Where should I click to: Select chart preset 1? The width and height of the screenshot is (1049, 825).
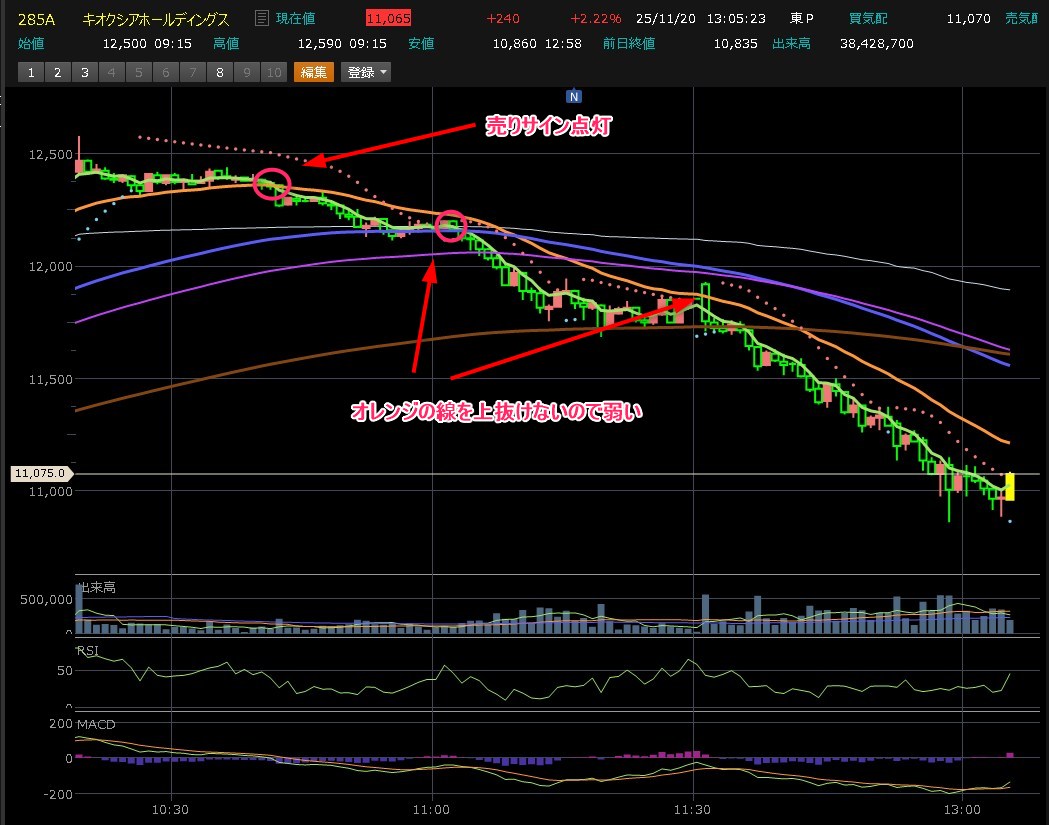pyautogui.click(x=31, y=72)
